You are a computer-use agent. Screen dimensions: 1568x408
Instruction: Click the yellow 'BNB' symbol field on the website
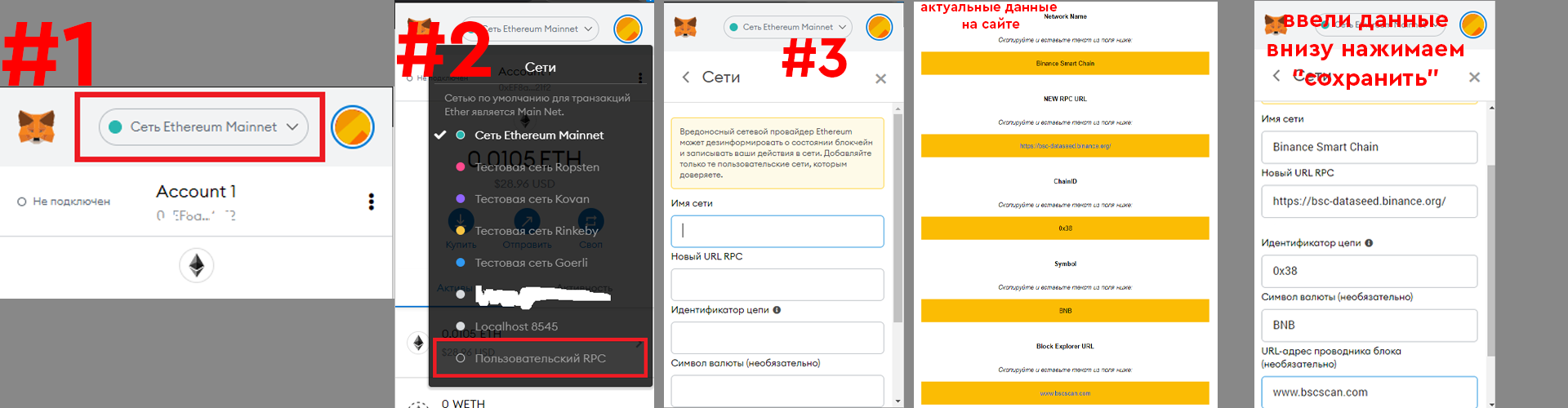(x=1065, y=311)
